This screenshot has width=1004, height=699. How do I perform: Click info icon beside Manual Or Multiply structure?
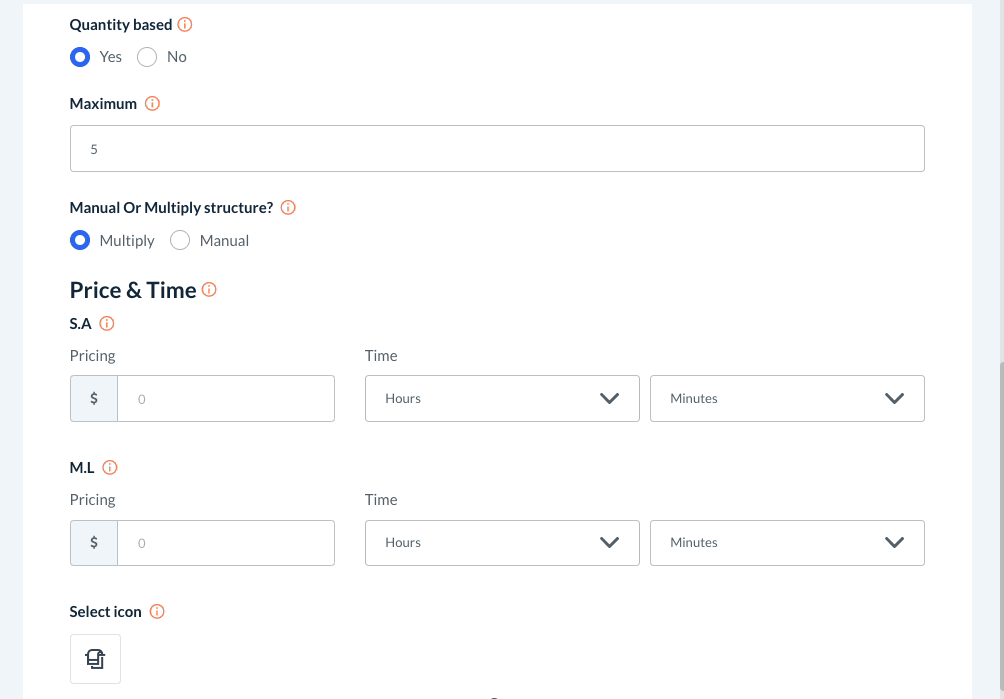tap(288, 208)
